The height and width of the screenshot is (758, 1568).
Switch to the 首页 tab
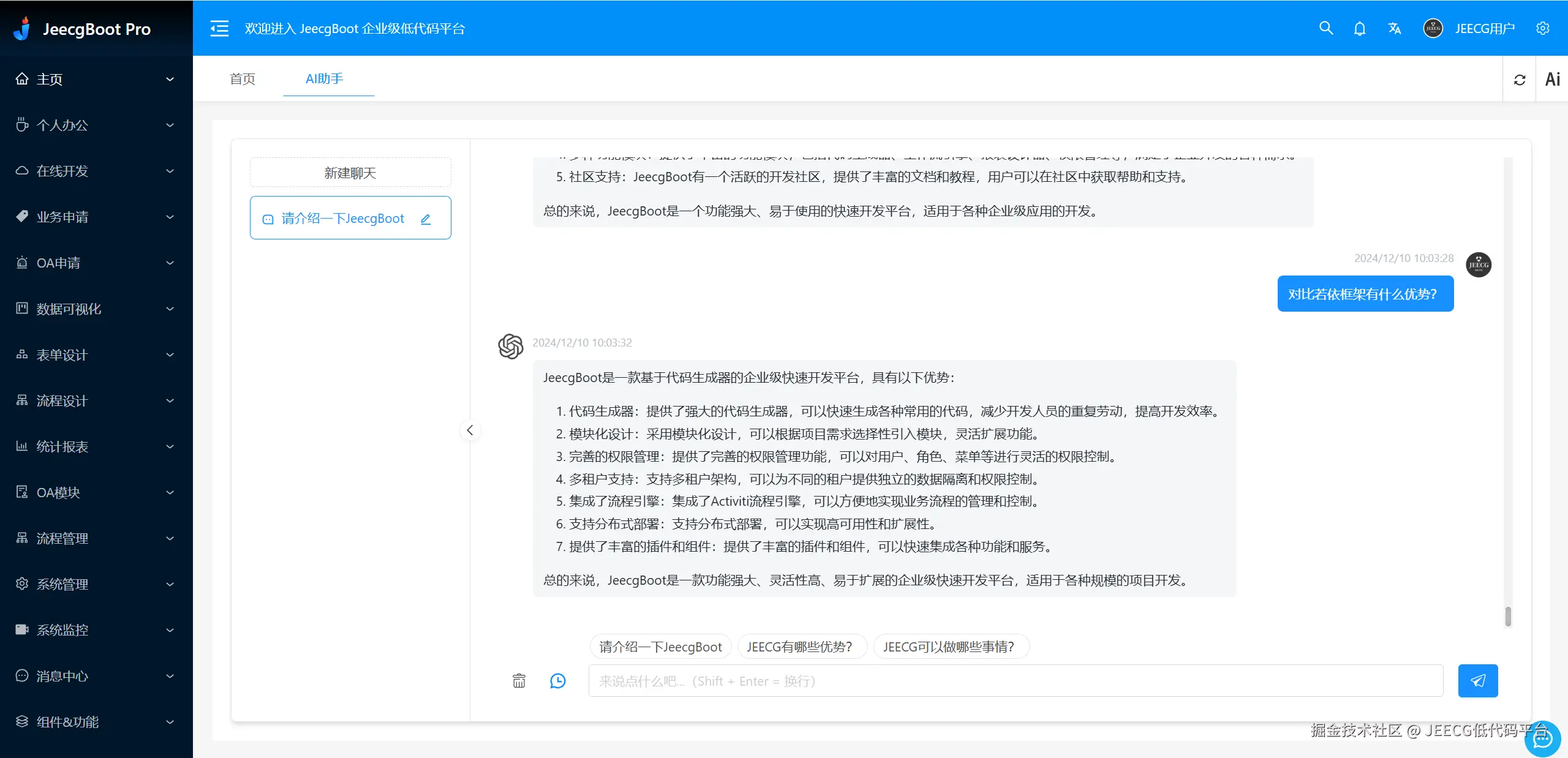point(243,79)
